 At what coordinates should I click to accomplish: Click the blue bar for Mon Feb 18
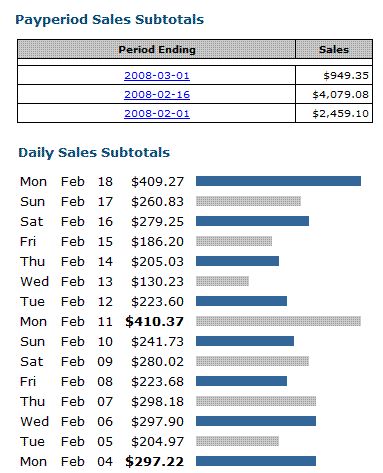[x=278, y=181]
